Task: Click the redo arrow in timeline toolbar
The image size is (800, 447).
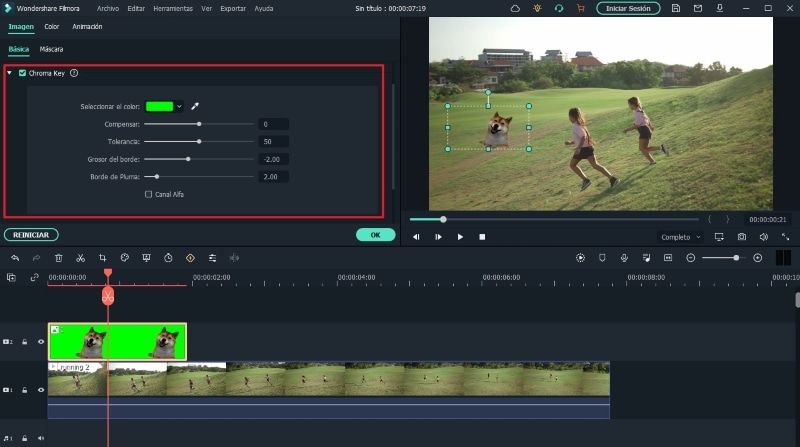Action: [x=36, y=258]
